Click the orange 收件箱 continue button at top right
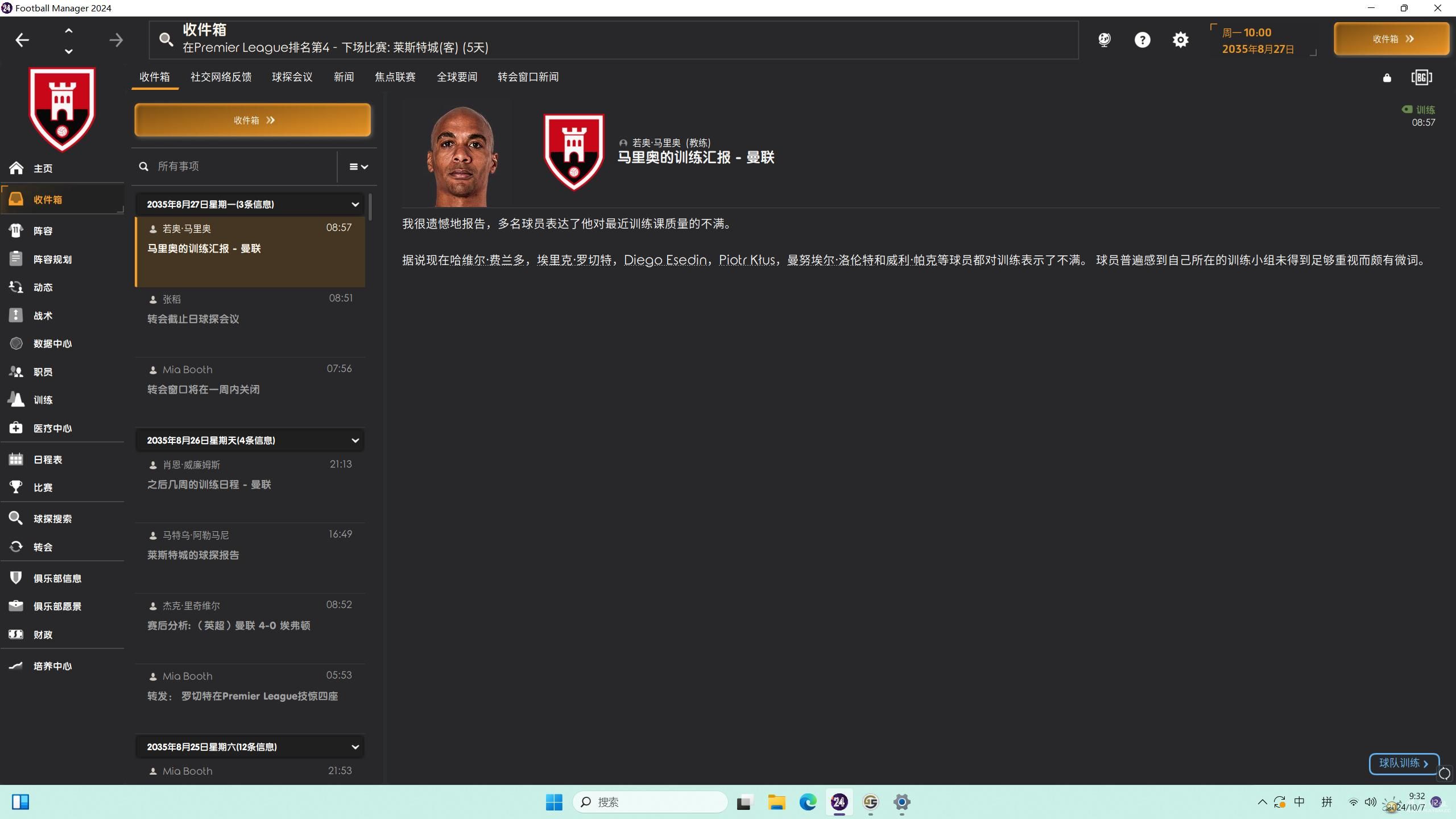This screenshot has height=819, width=1456. tap(1391, 39)
